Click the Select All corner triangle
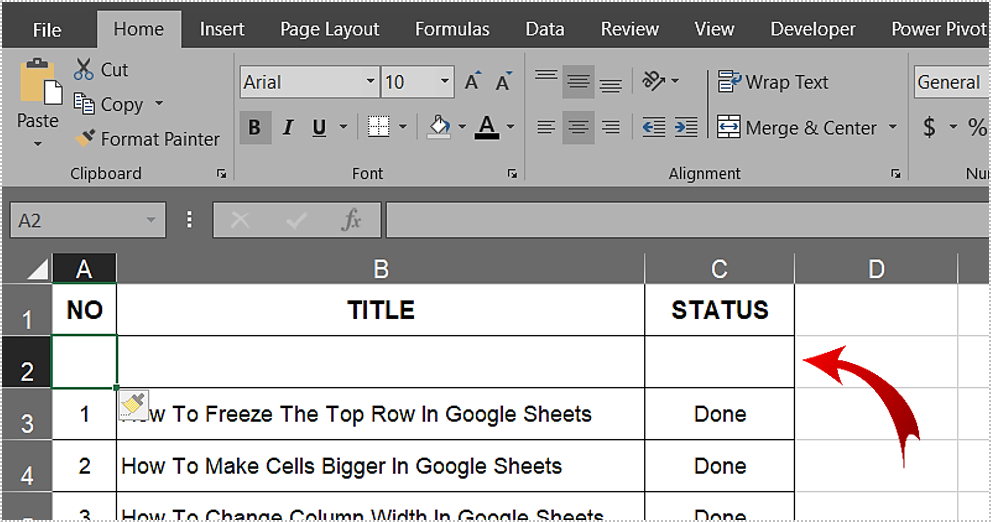991x522 pixels. [x=38, y=269]
